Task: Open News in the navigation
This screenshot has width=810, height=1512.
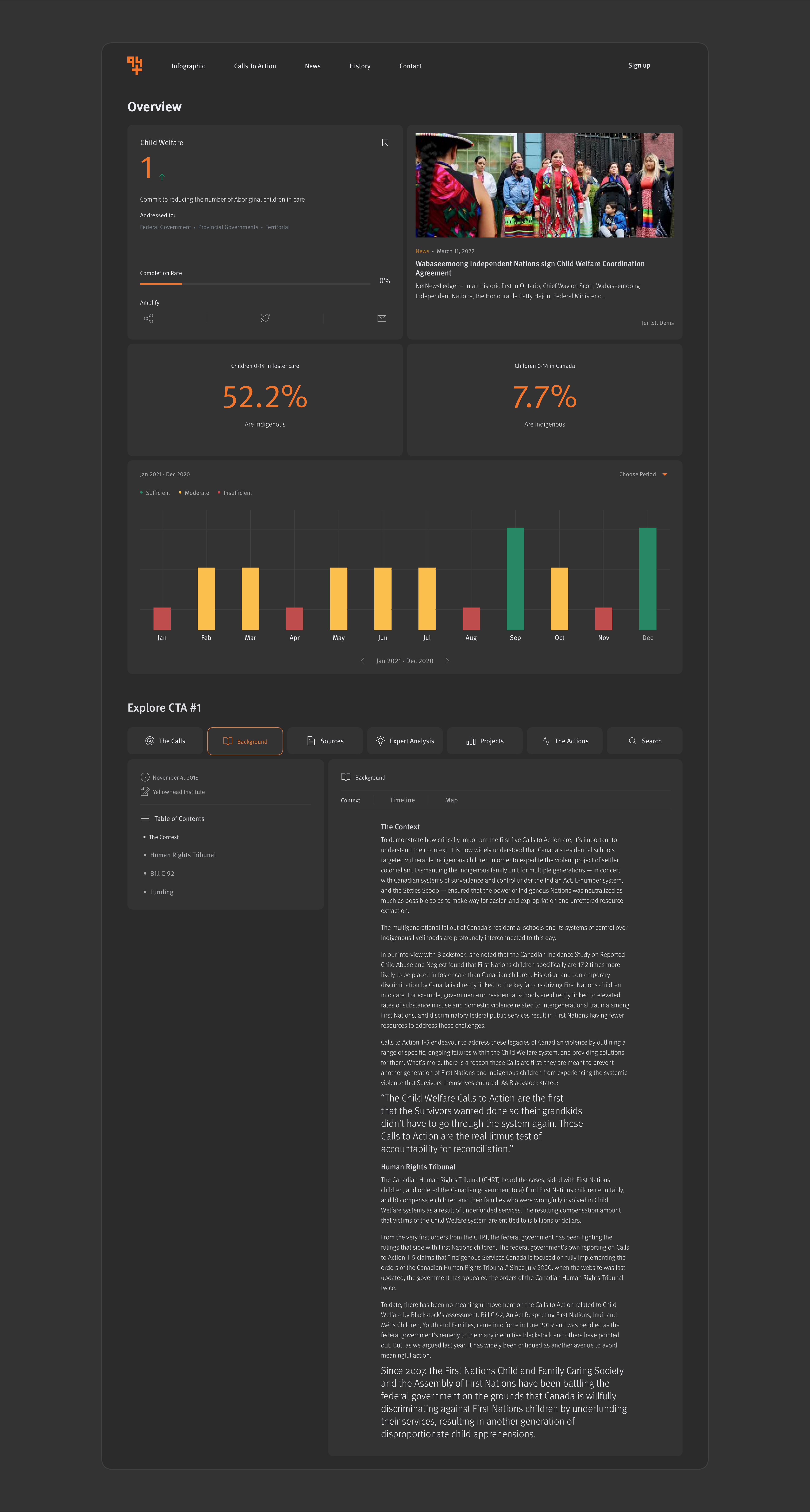Action: tap(313, 66)
